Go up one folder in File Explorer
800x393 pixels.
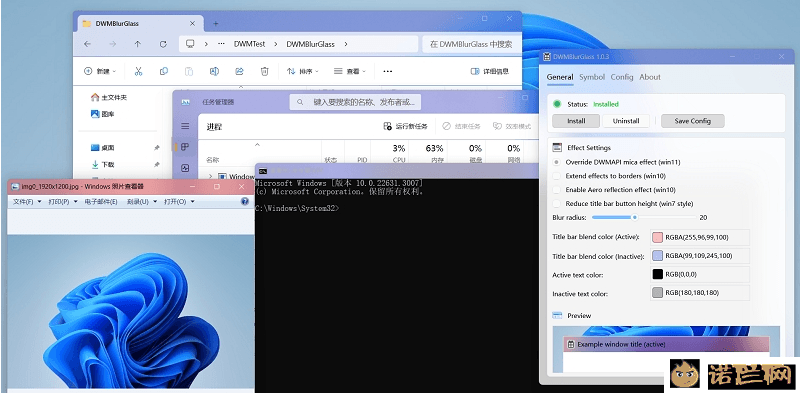[137, 44]
